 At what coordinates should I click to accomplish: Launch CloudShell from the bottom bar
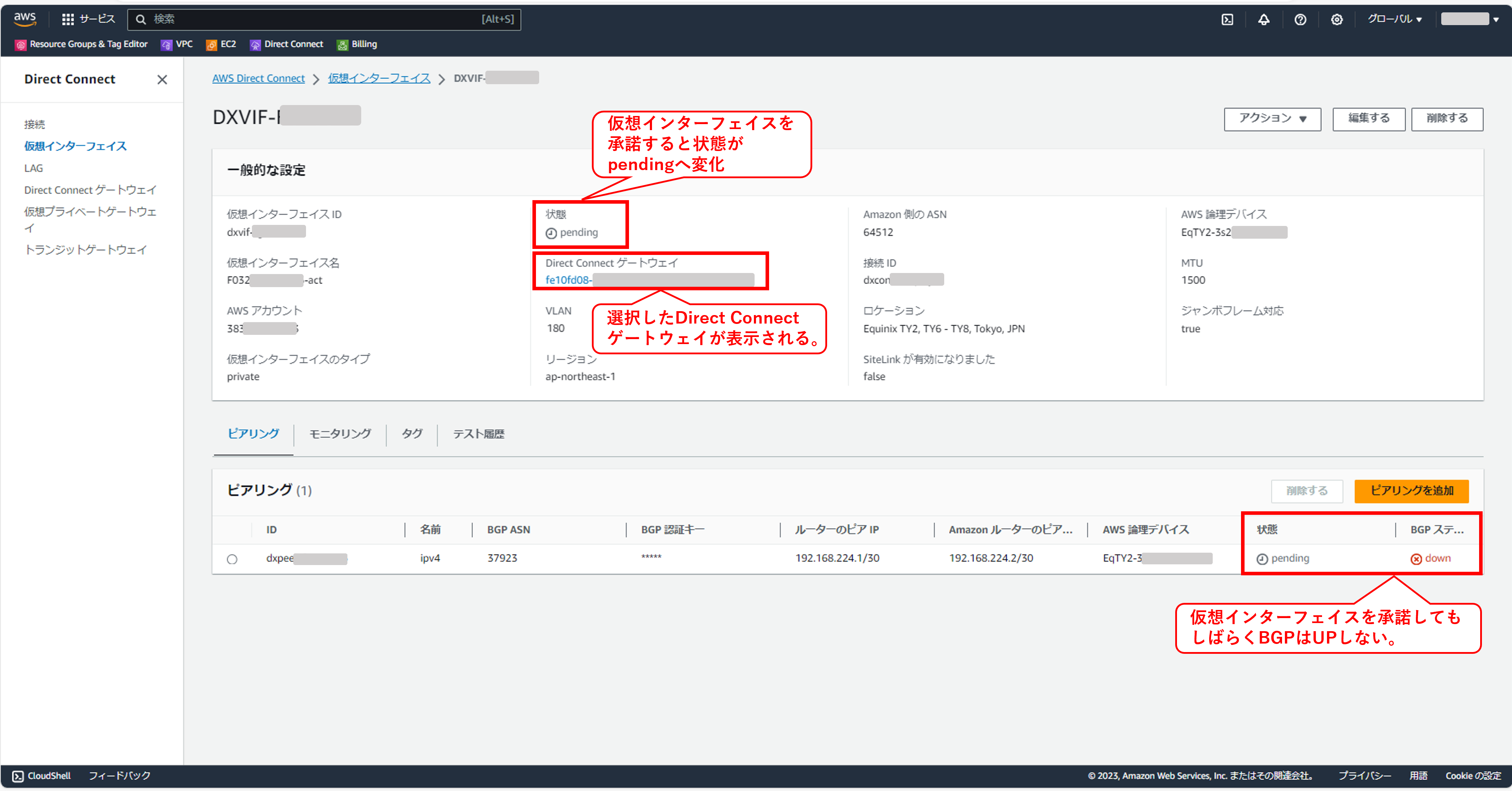pyautogui.click(x=41, y=775)
